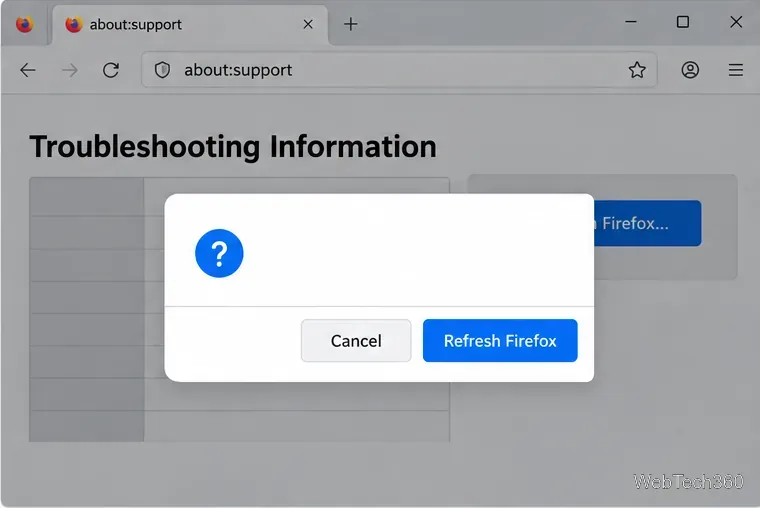Open the shield tracking protection icon

pyautogui.click(x=162, y=70)
